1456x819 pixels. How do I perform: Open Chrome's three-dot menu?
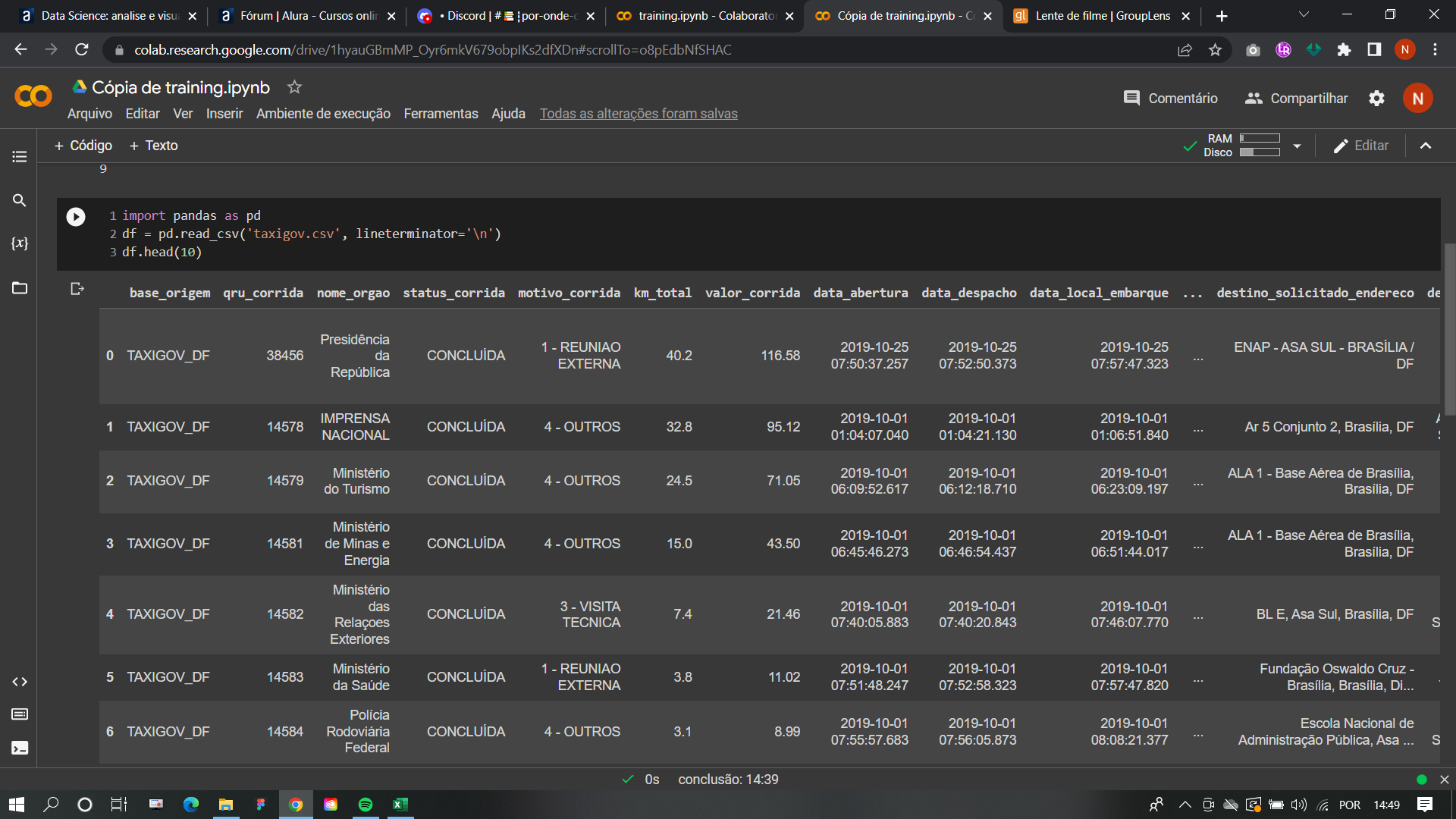pyautogui.click(x=1435, y=50)
